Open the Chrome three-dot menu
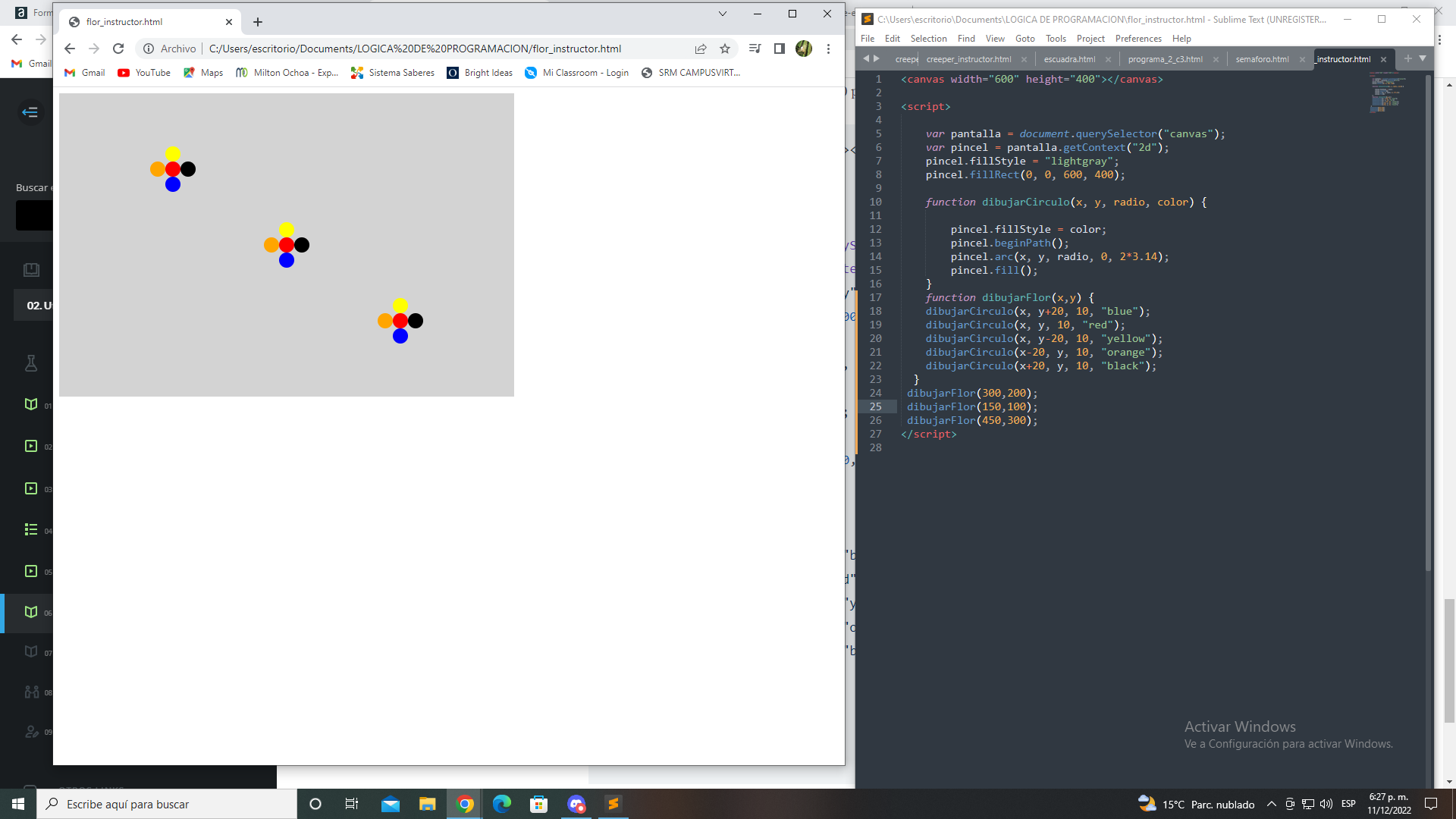Image resolution: width=1456 pixels, height=819 pixels. 828,49
